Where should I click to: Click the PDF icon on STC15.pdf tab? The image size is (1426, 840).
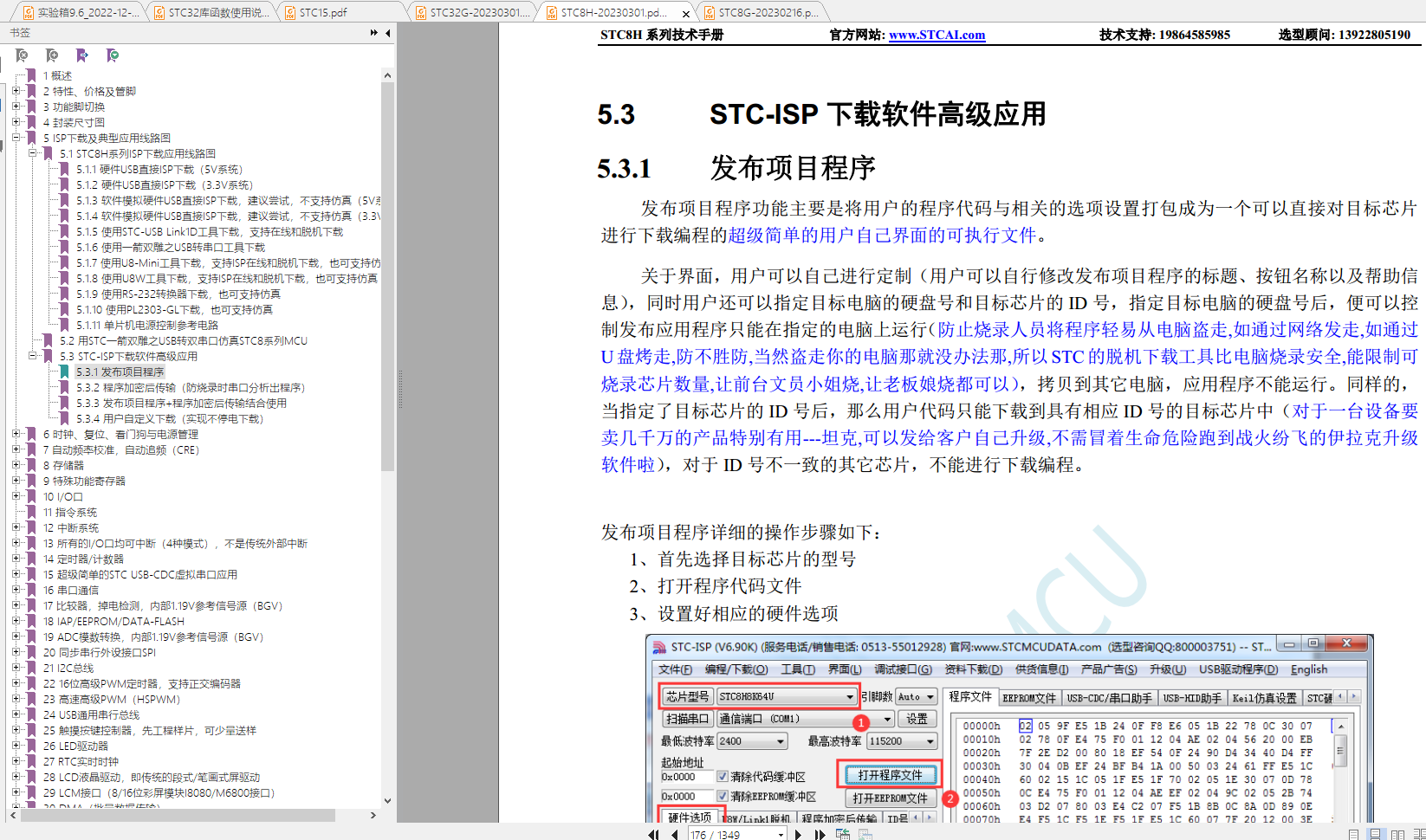[288, 13]
